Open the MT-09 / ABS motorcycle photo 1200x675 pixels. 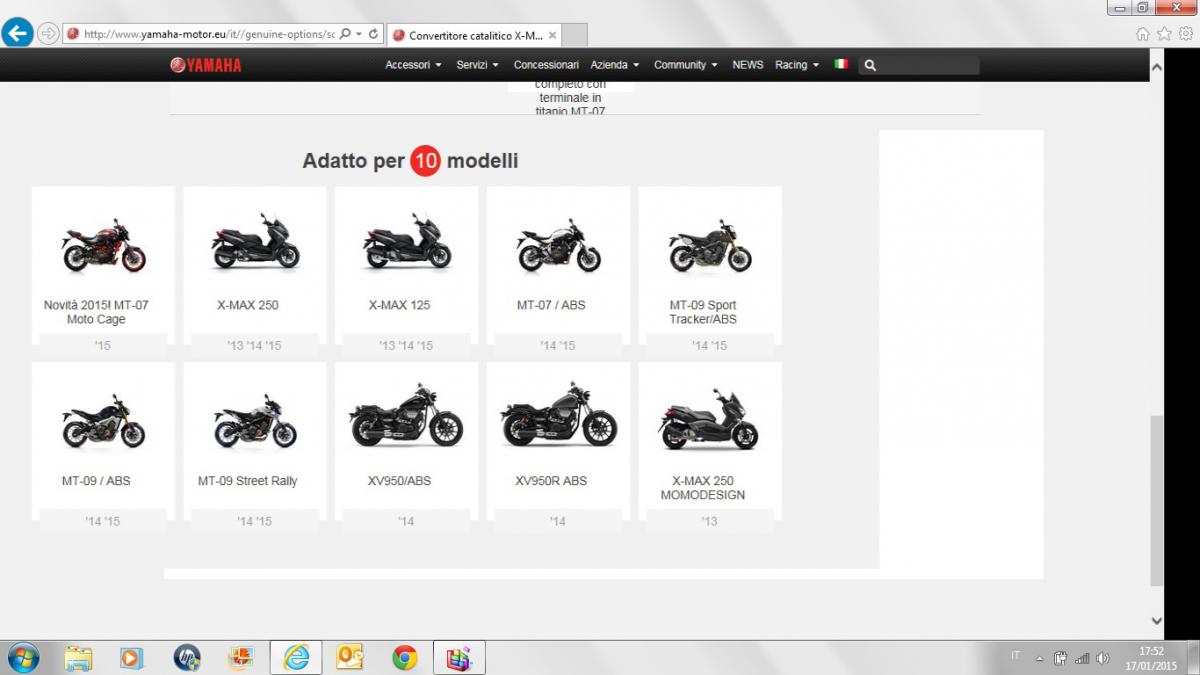click(103, 421)
